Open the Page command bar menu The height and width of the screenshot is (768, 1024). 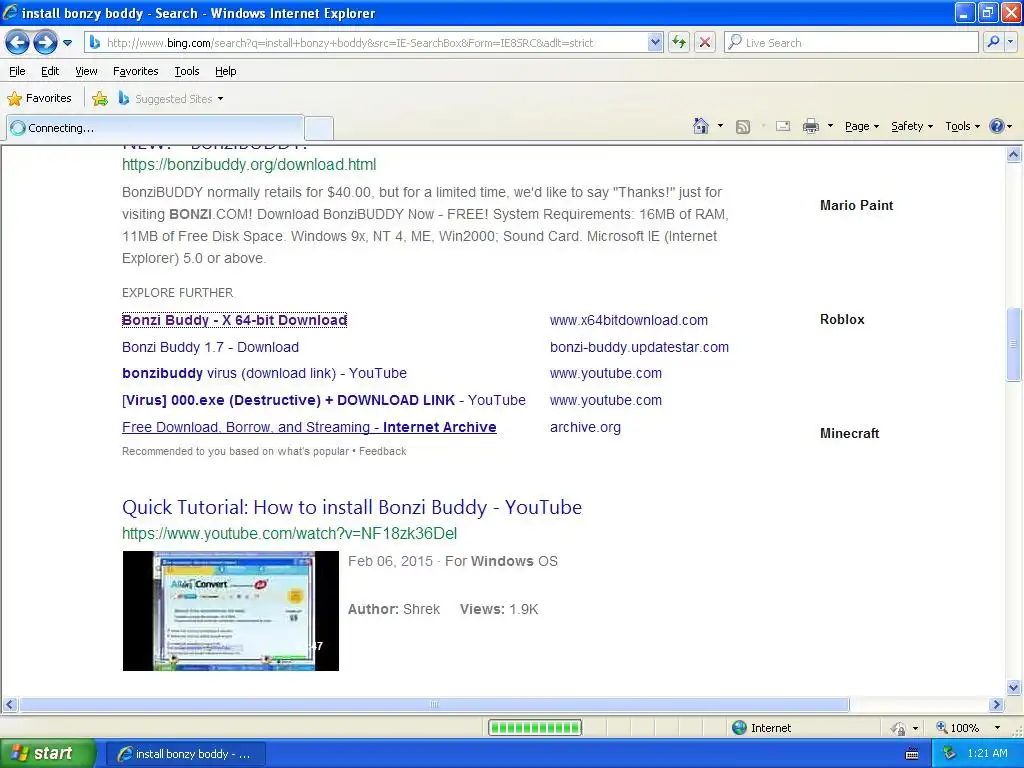[x=861, y=127]
